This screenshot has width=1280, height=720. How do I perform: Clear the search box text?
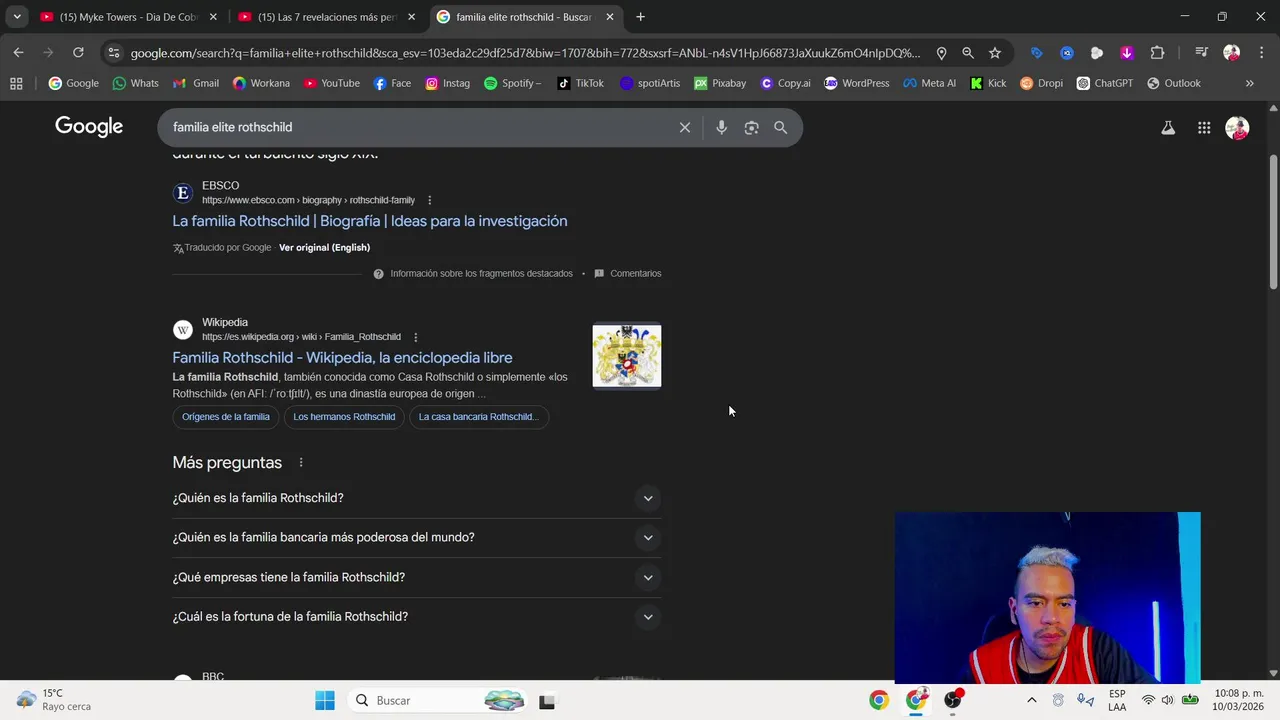click(685, 128)
